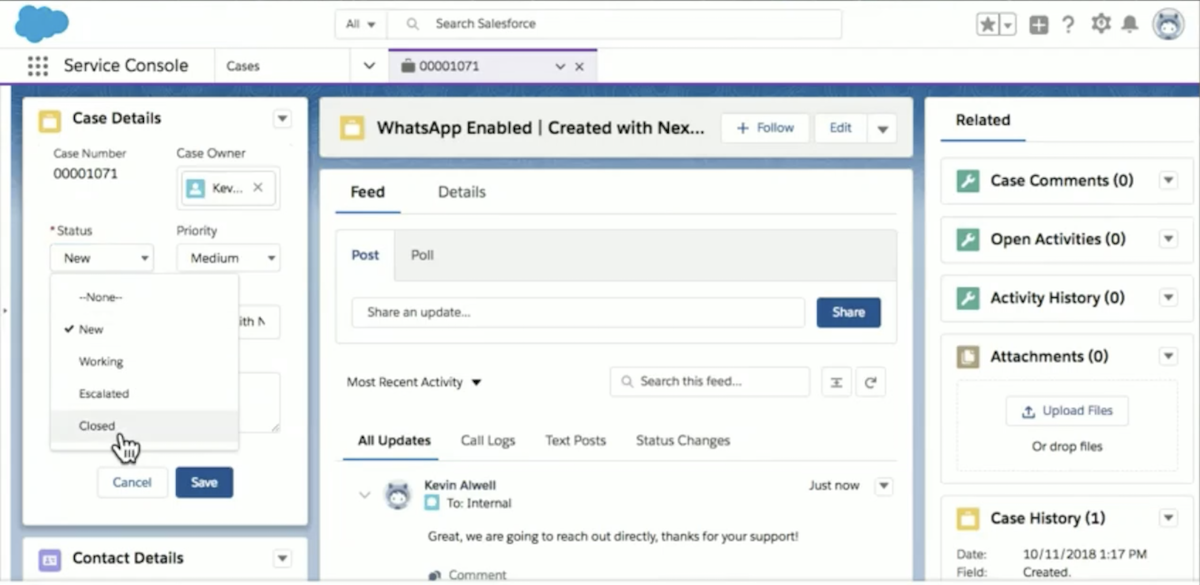Open more actions dropdown next to Edit
The image size is (1200, 585).
[882, 128]
